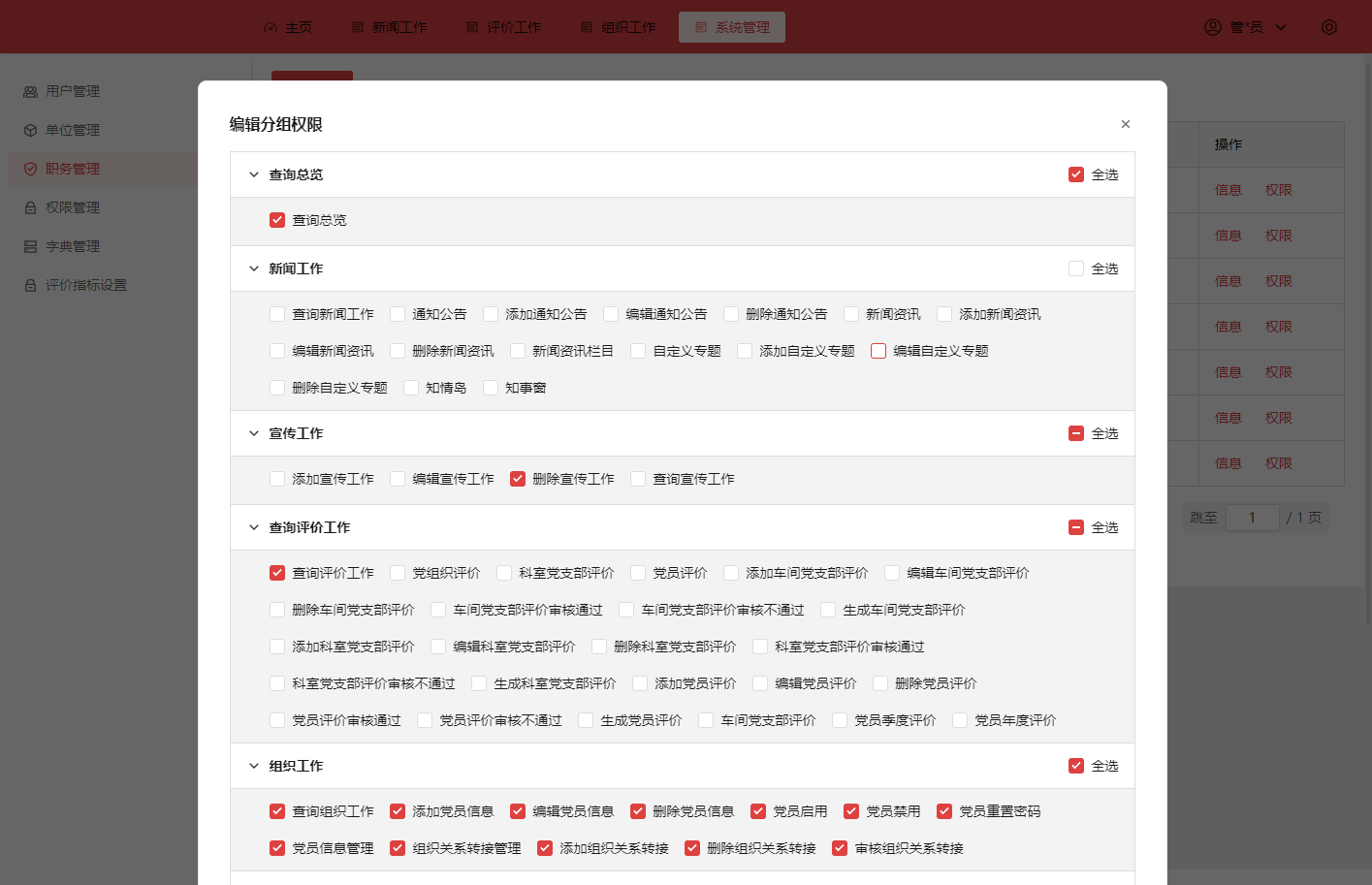Click the 单位管理 cube icon
The height and width of the screenshot is (885, 1372).
[30, 130]
